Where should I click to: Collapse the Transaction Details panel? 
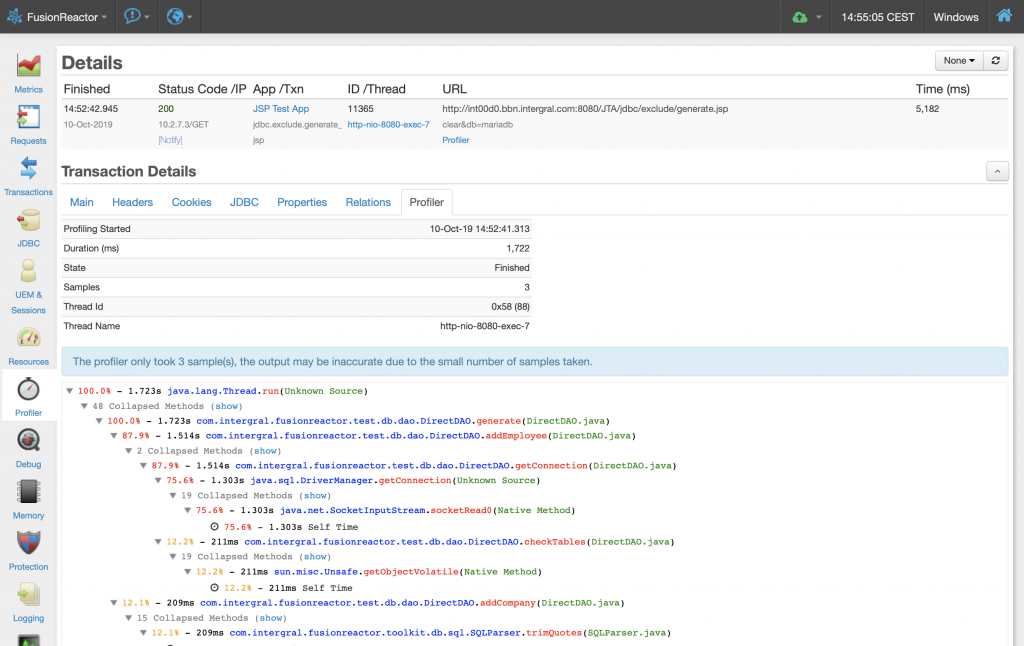(x=997, y=172)
